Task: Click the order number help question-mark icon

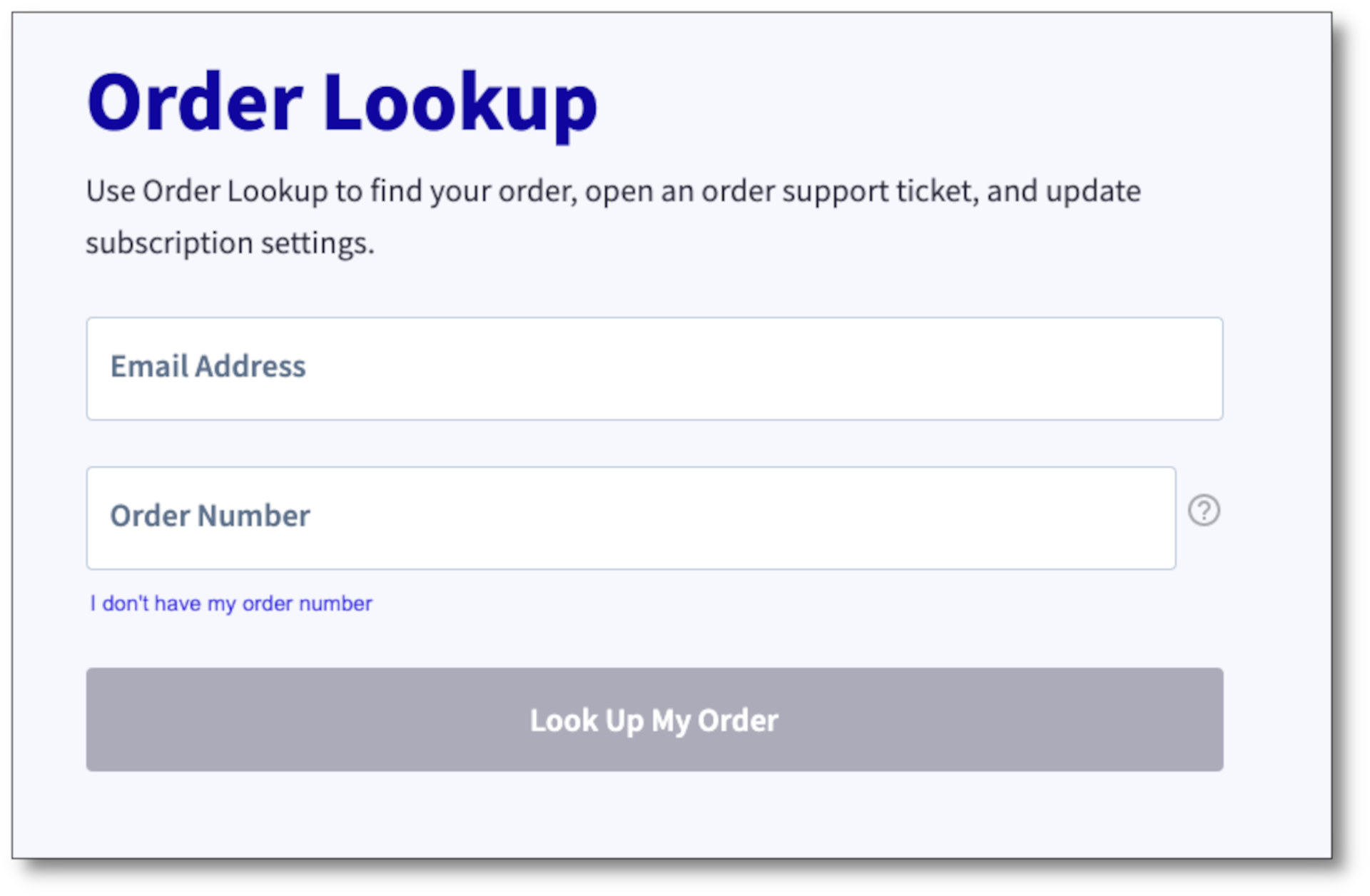Action: (x=1204, y=511)
